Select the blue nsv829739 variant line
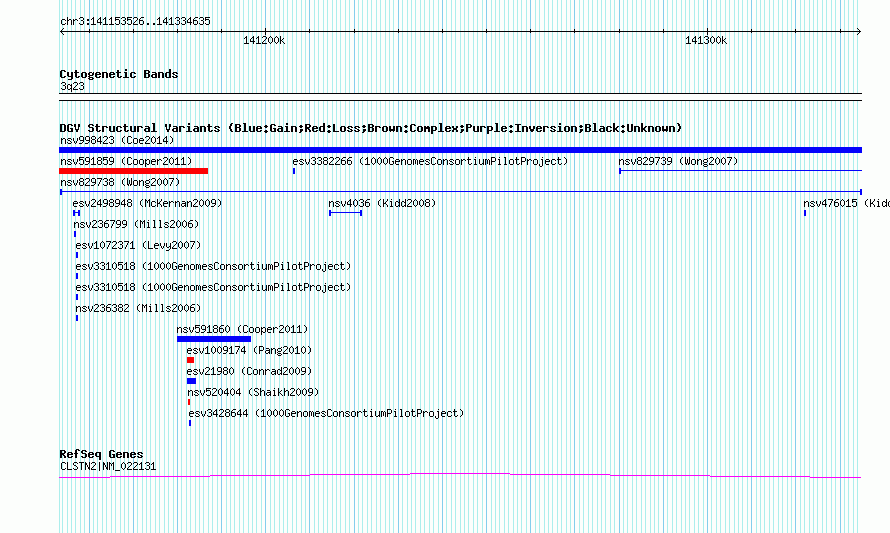The image size is (890, 533). pyautogui.click(x=741, y=170)
